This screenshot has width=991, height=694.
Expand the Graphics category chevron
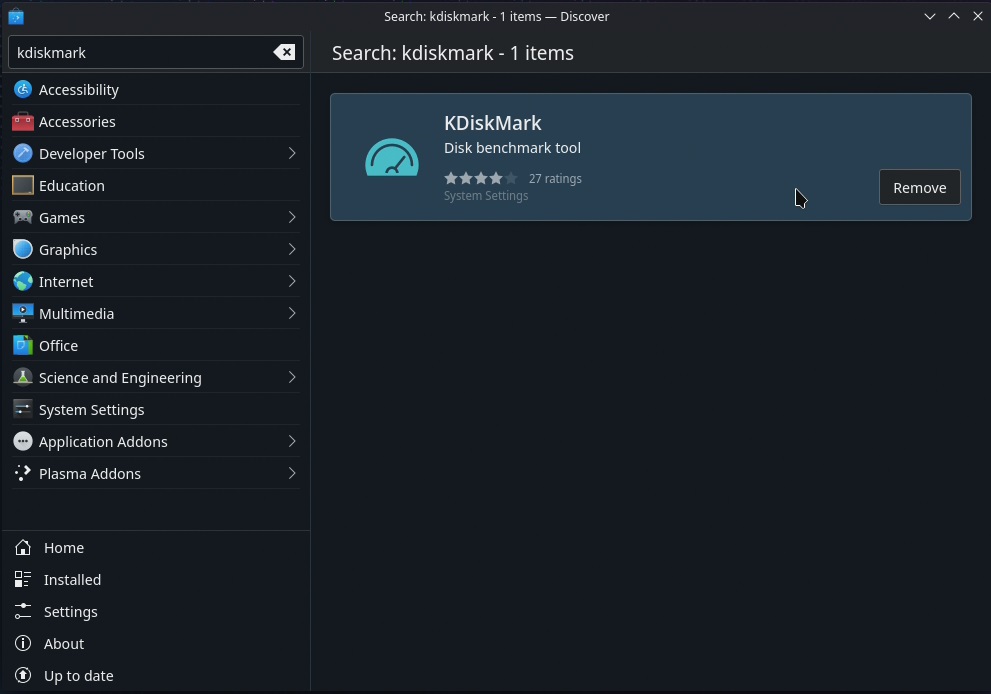tap(292, 249)
